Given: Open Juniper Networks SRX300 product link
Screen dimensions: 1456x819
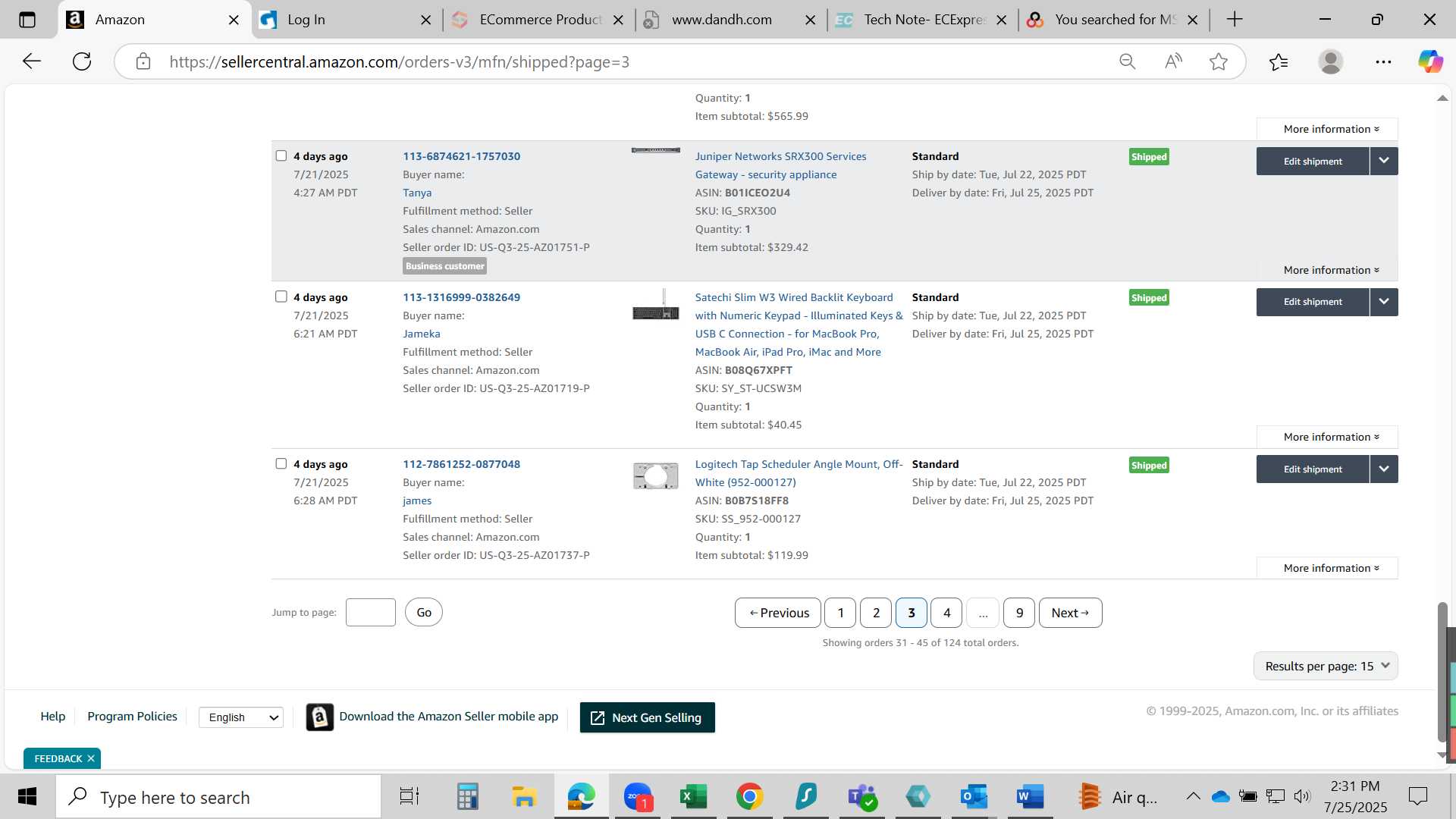Looking at the screenshot, I should (780, 165).
